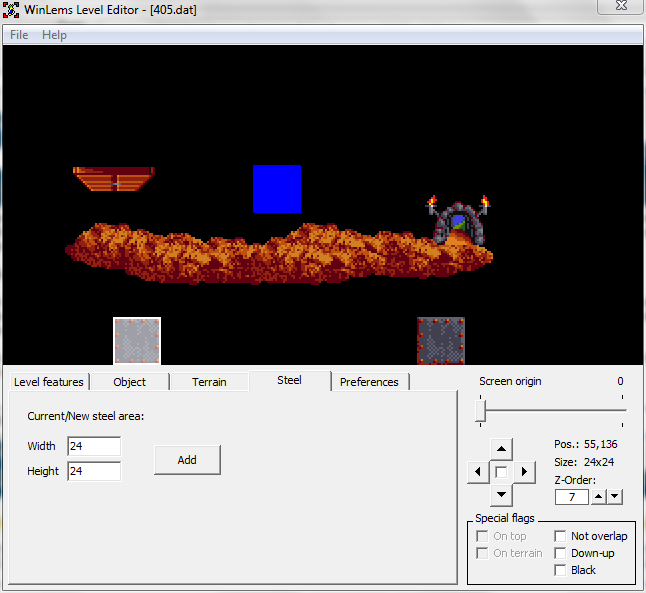Move selection left with arrow button
Image resolution: width=646 pixels, height=593 pixels.
click(478, 472)
